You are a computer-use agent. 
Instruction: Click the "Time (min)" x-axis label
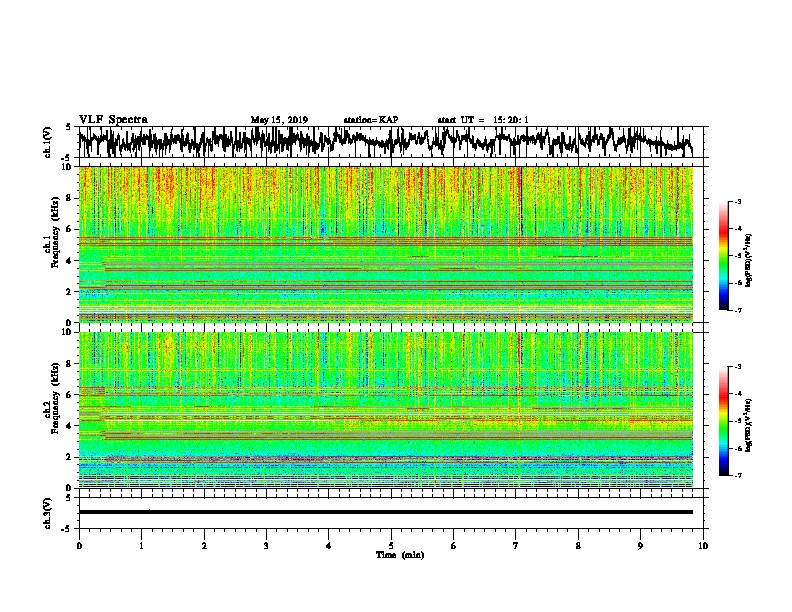(400, 555)
